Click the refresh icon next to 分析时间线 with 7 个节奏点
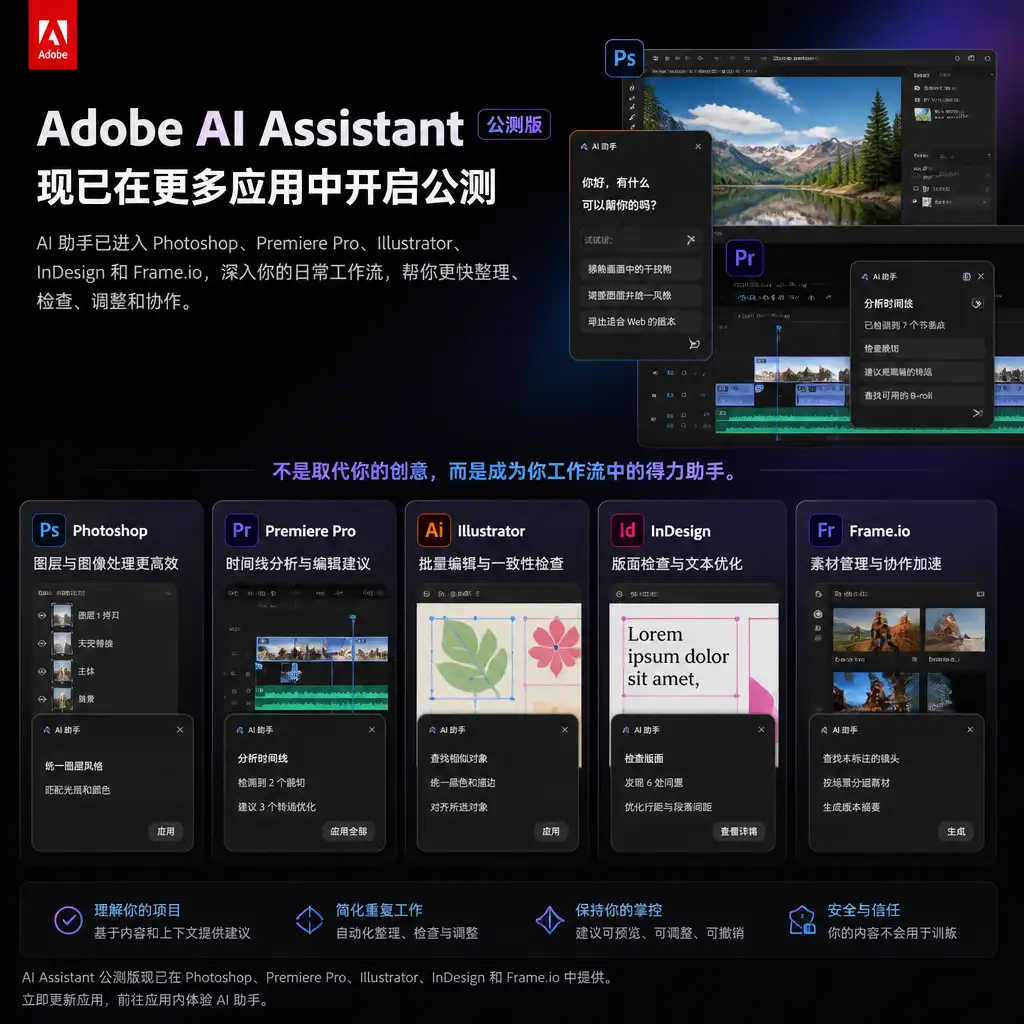The image size is (1024, 1024). pos(977,303)
